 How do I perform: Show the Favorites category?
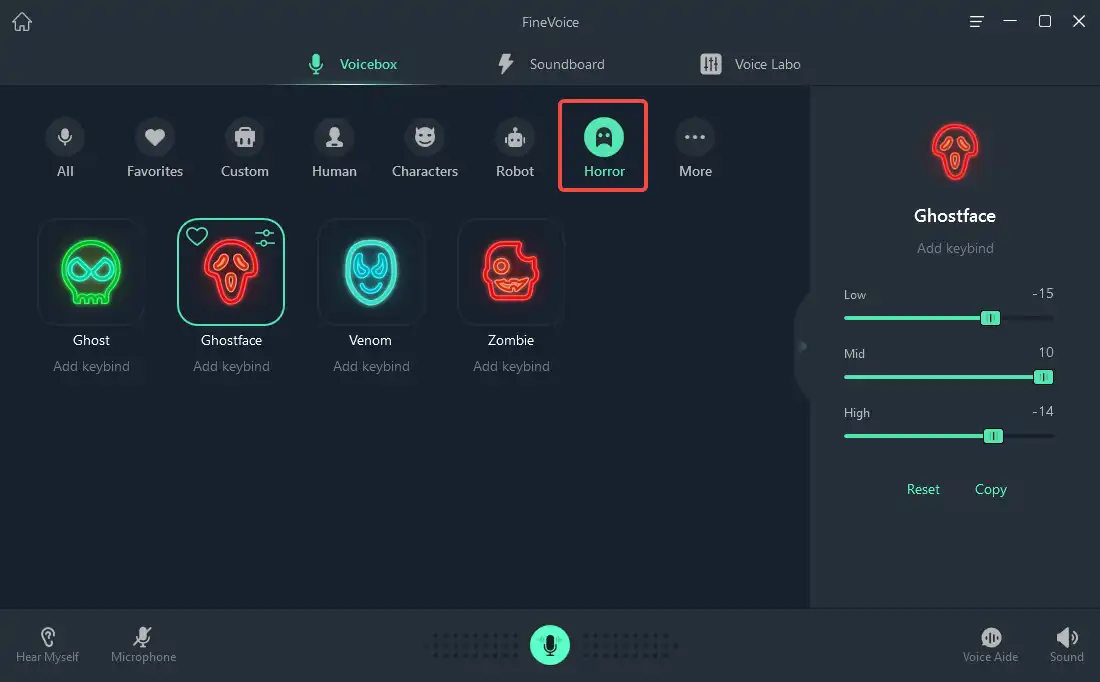pyautogui.click(x=155, y=148)
